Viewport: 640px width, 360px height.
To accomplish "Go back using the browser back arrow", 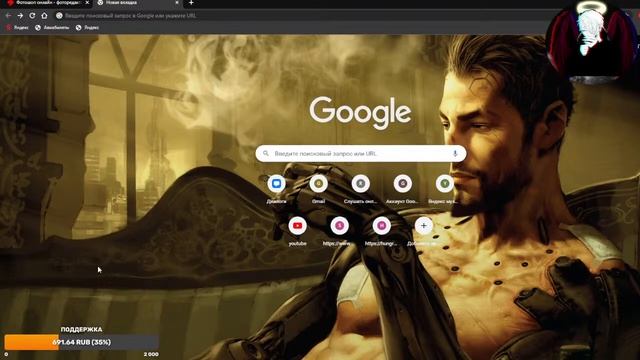I will coord(8,16).
